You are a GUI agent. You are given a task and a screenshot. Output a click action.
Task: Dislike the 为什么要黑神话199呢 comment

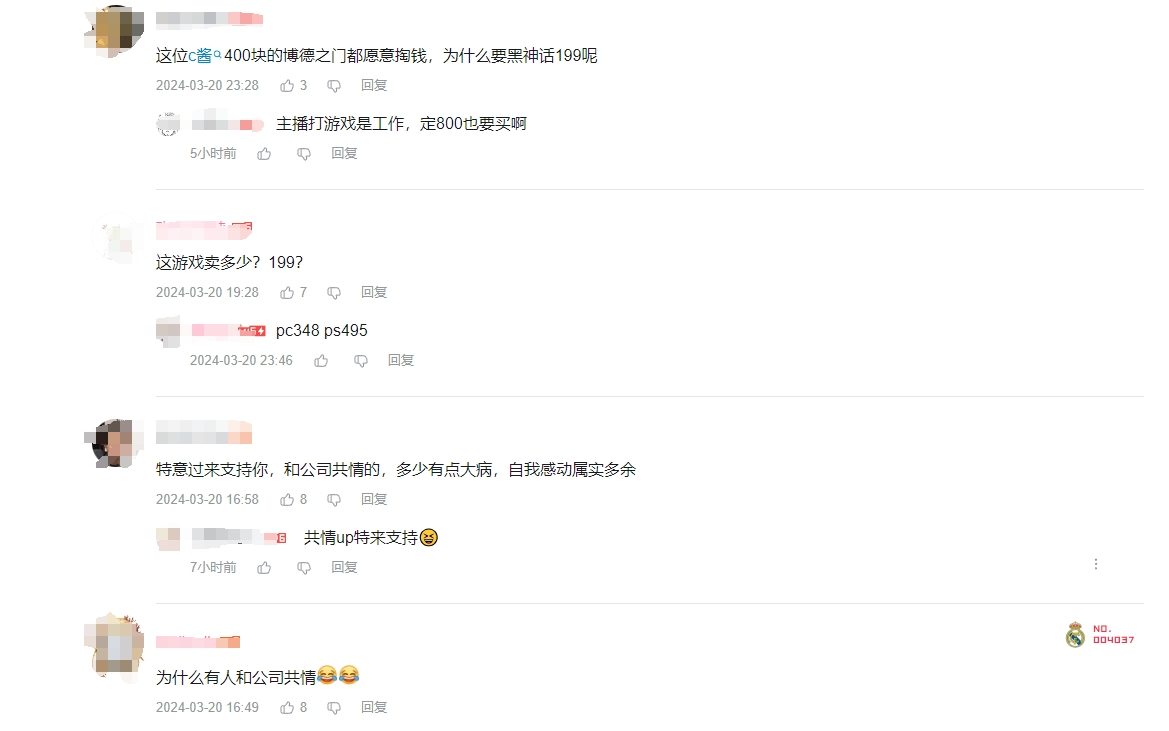pyautogui.click(x=334, y=86)
